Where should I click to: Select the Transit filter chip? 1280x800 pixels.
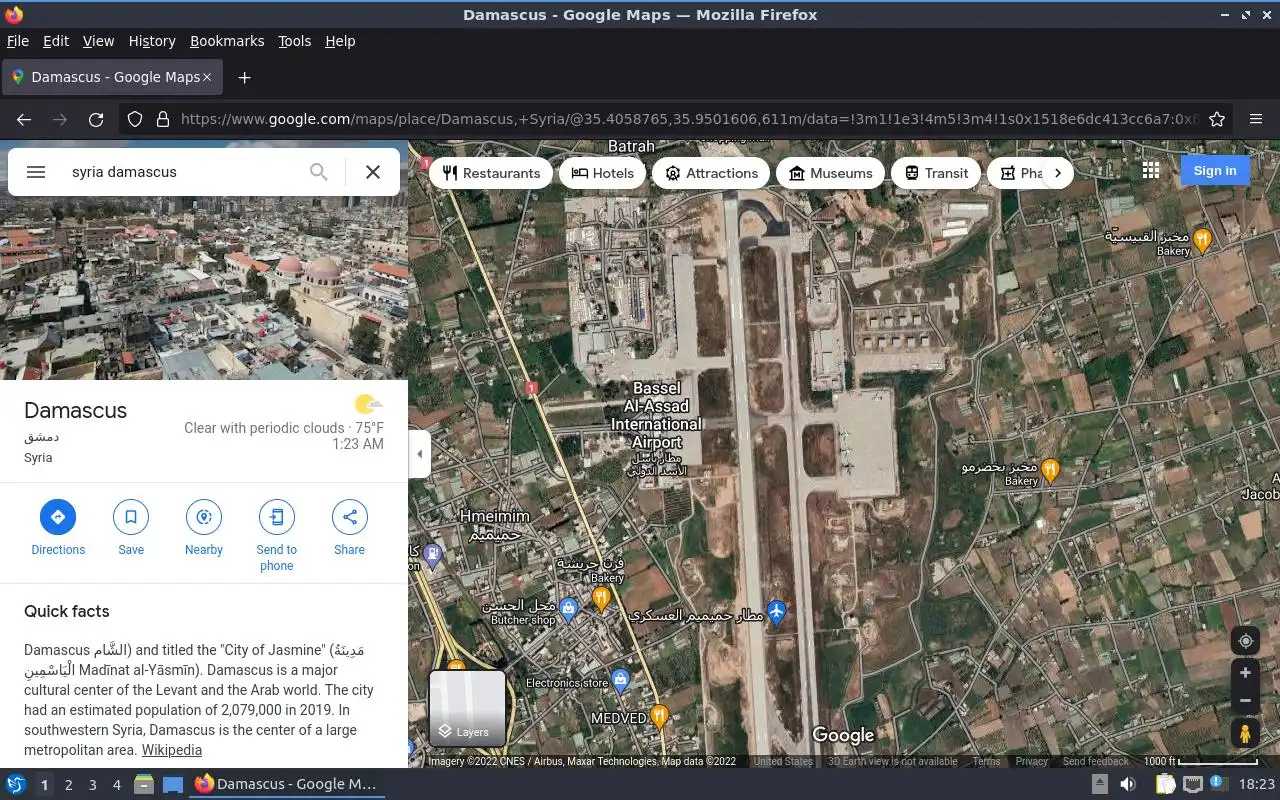(x=936, y=173)
